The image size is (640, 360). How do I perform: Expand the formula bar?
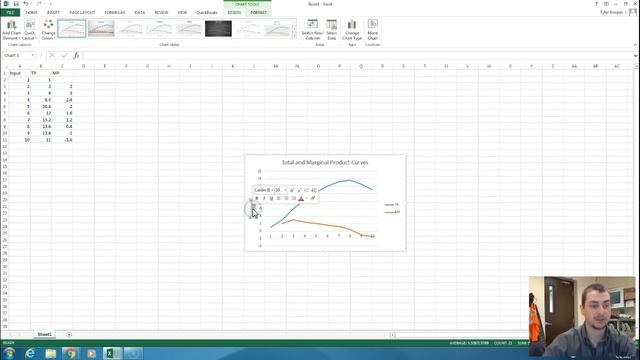(x=636, y=56)
